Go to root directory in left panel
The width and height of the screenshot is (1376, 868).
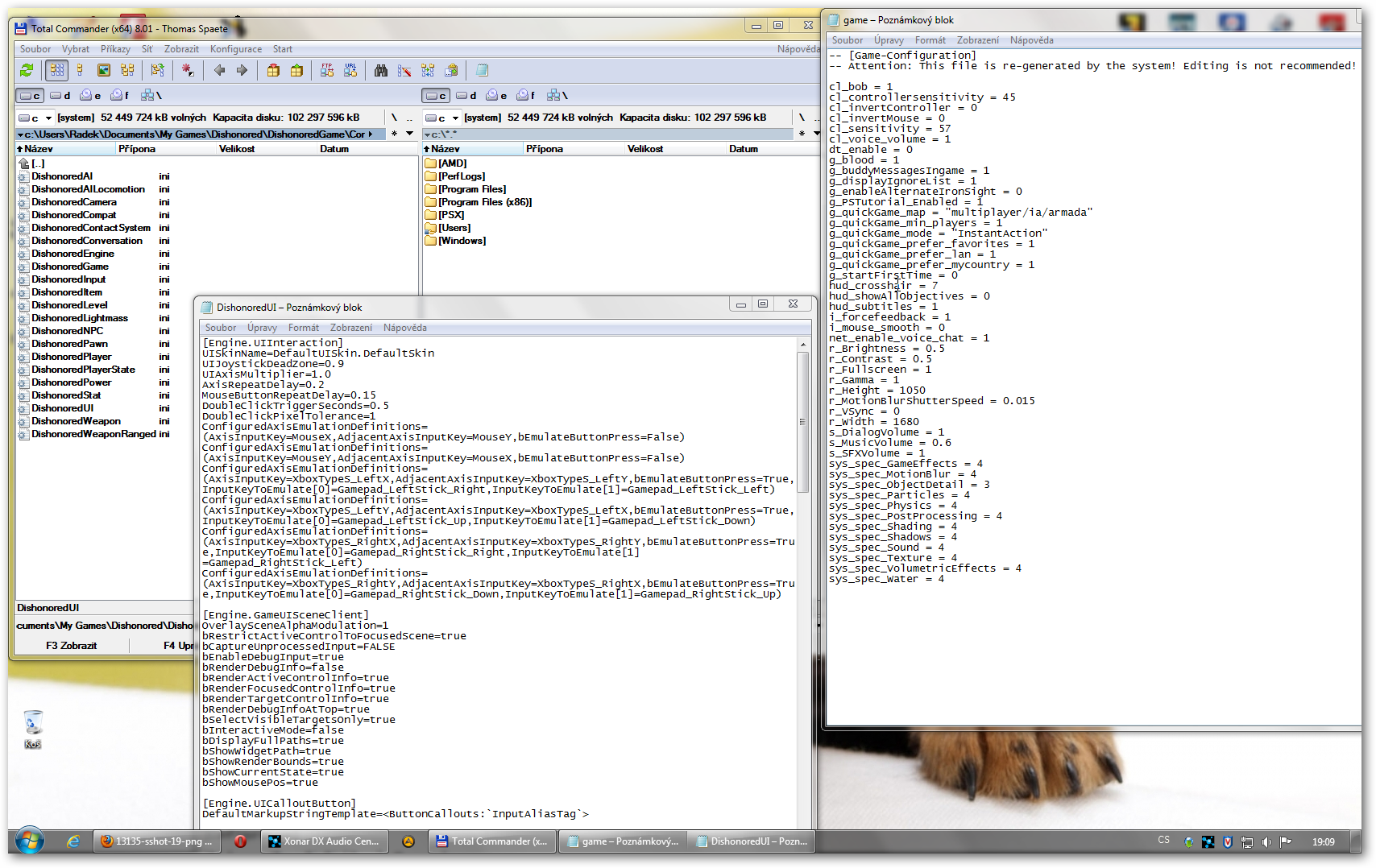coord(394,118)
